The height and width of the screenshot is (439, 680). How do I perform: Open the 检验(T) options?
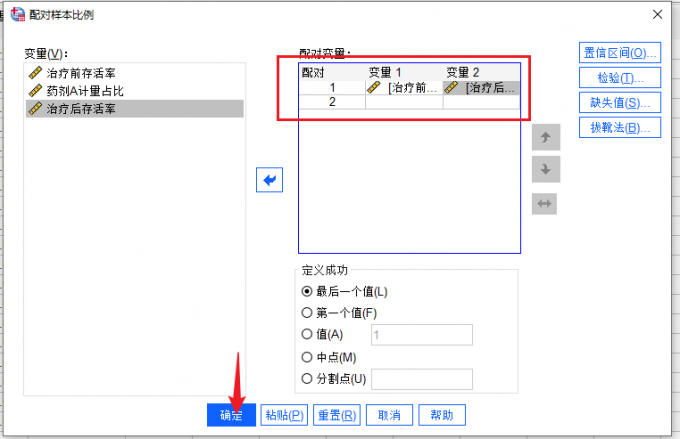click(x=620, y=78)
